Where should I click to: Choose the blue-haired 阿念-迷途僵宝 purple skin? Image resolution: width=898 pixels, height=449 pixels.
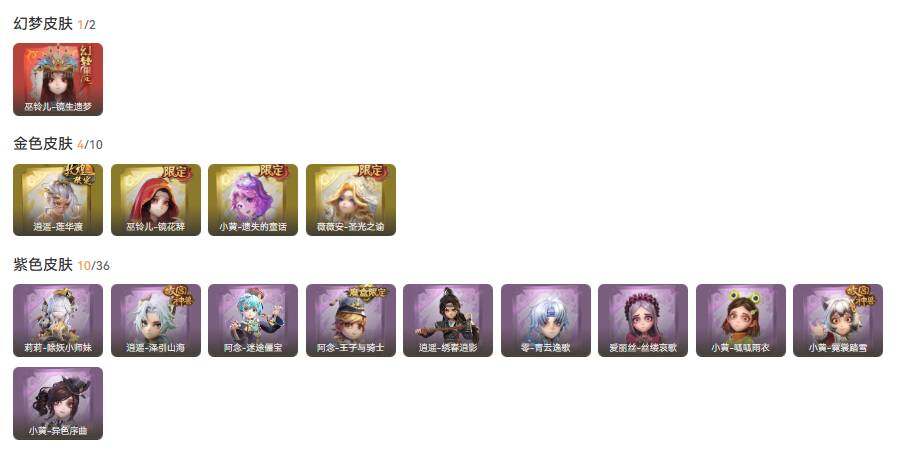pyautogui.click(x=253, y=320)
